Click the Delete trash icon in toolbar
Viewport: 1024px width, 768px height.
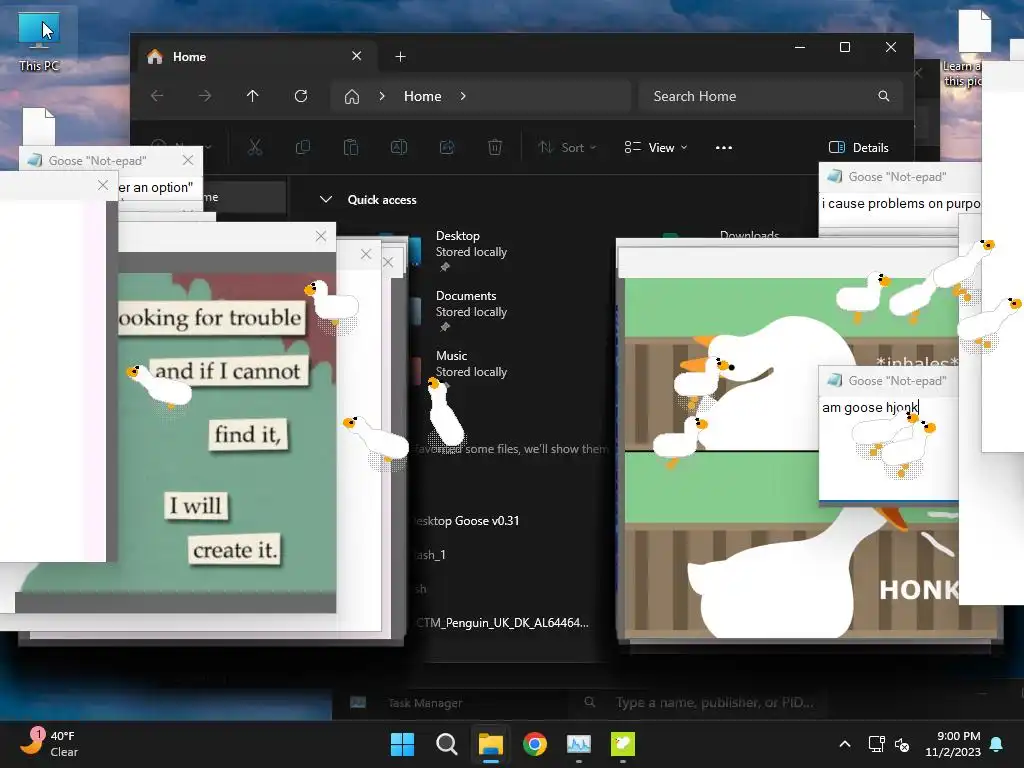coord(495,148)
